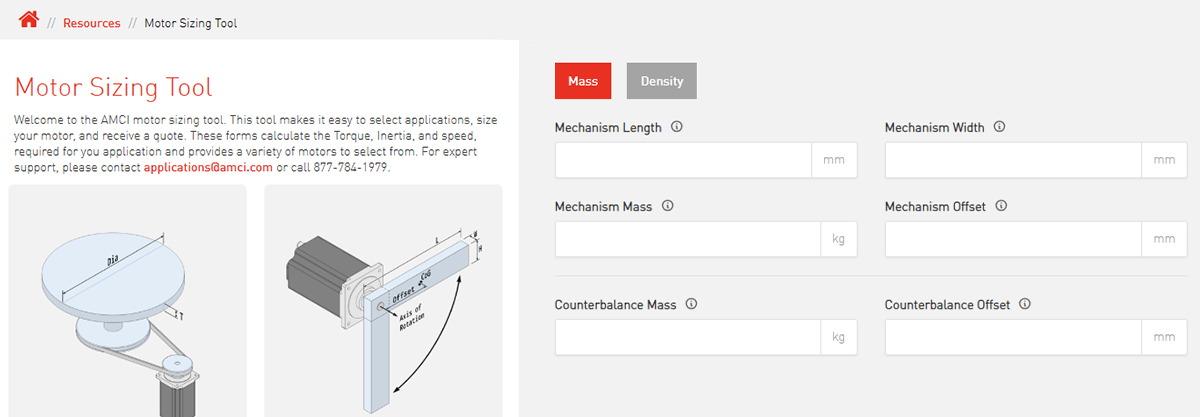Focus the Counterbalance Mass input field

[x=688, y=337]
